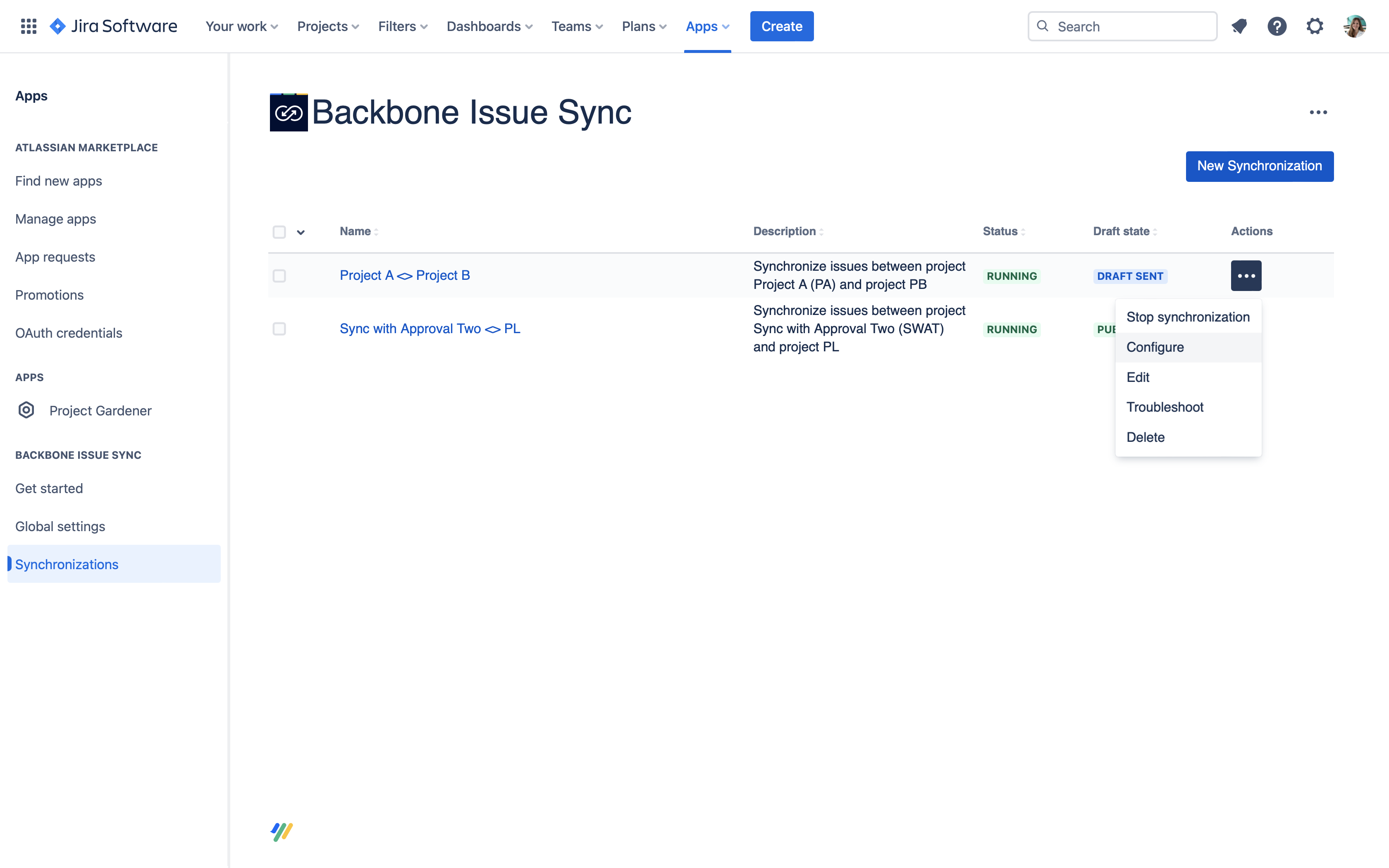1389x868 pixels.
Task: Select Troubleshoot from the actions menu
Action: pyautogui.click(x=1188, y=407)
